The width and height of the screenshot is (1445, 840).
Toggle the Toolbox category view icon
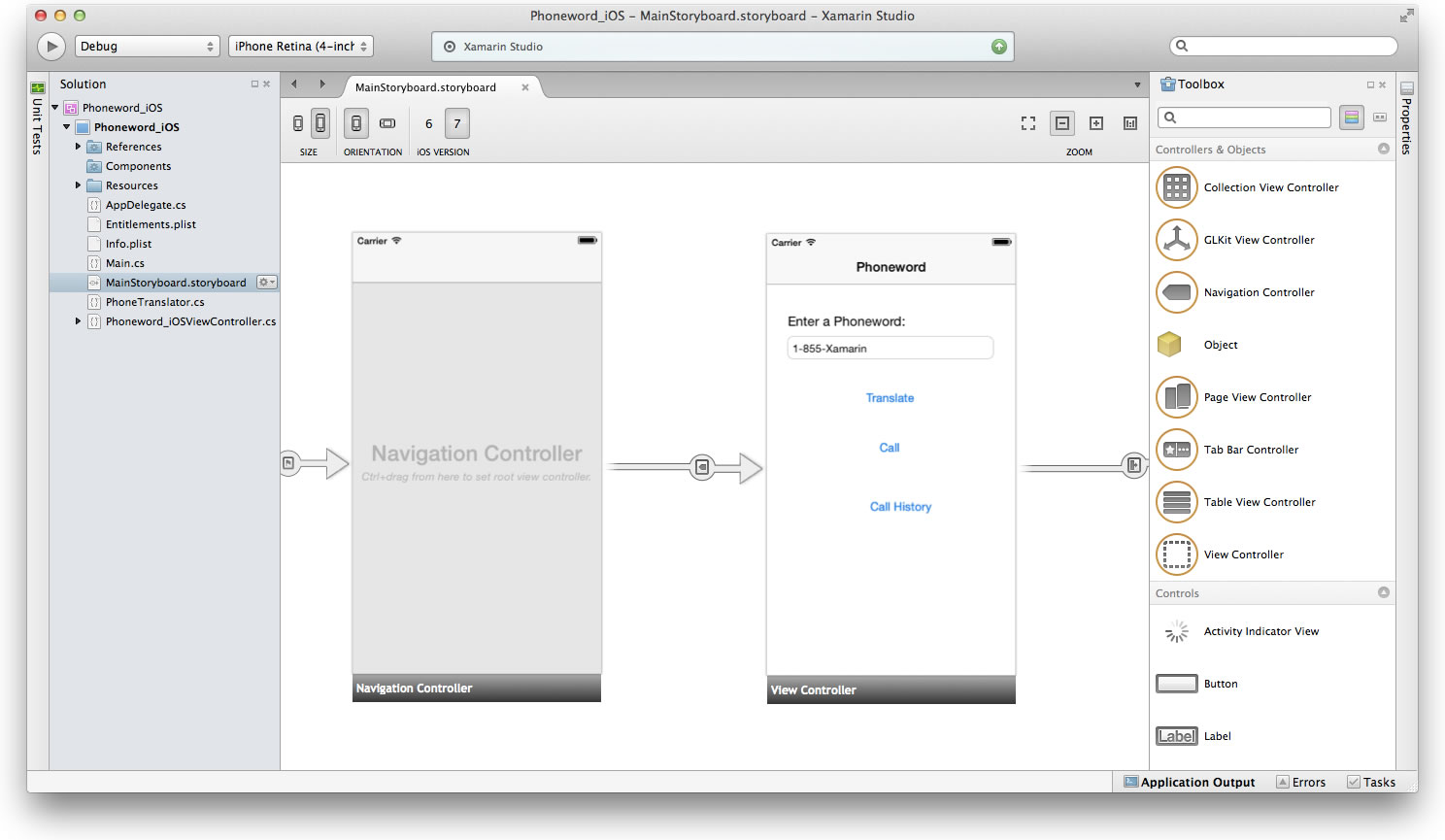1352,118
